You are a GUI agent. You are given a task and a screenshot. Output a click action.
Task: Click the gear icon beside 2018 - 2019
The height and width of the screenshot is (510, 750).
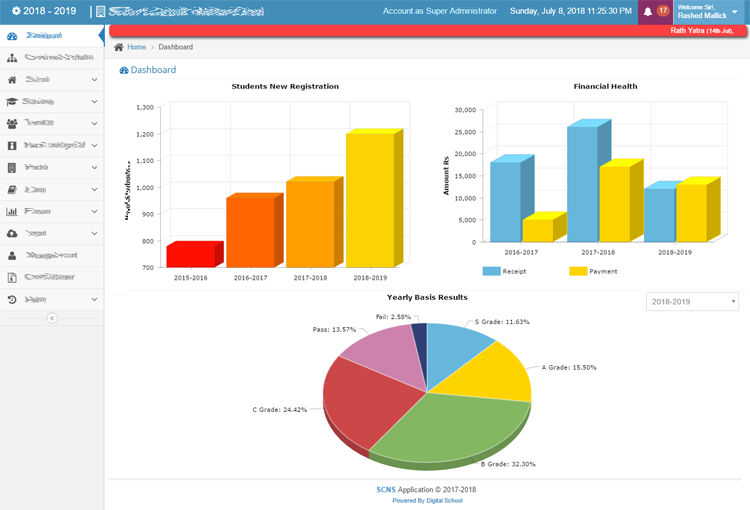(x=15, y=11)
